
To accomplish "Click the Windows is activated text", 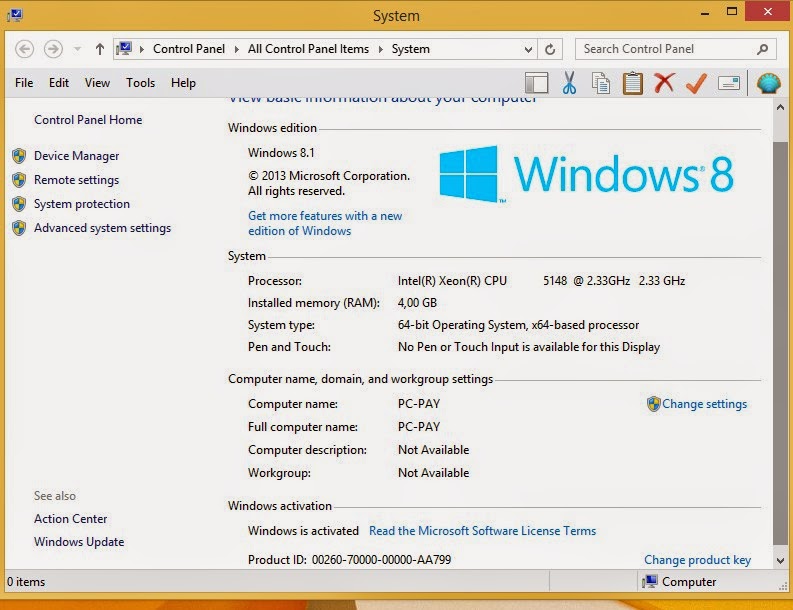I will (x=303, y=531).
